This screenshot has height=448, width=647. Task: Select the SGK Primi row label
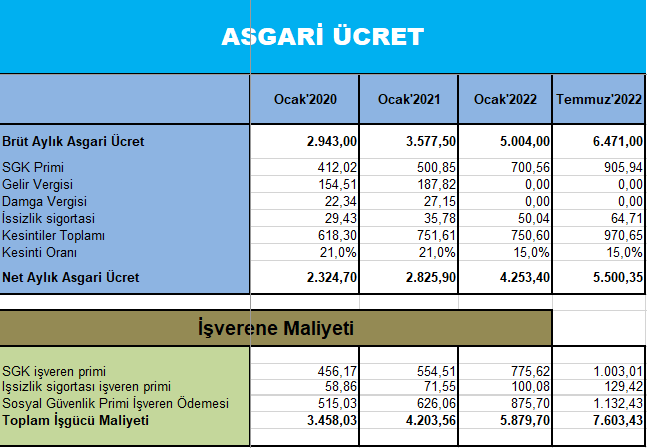click(33, 167)
